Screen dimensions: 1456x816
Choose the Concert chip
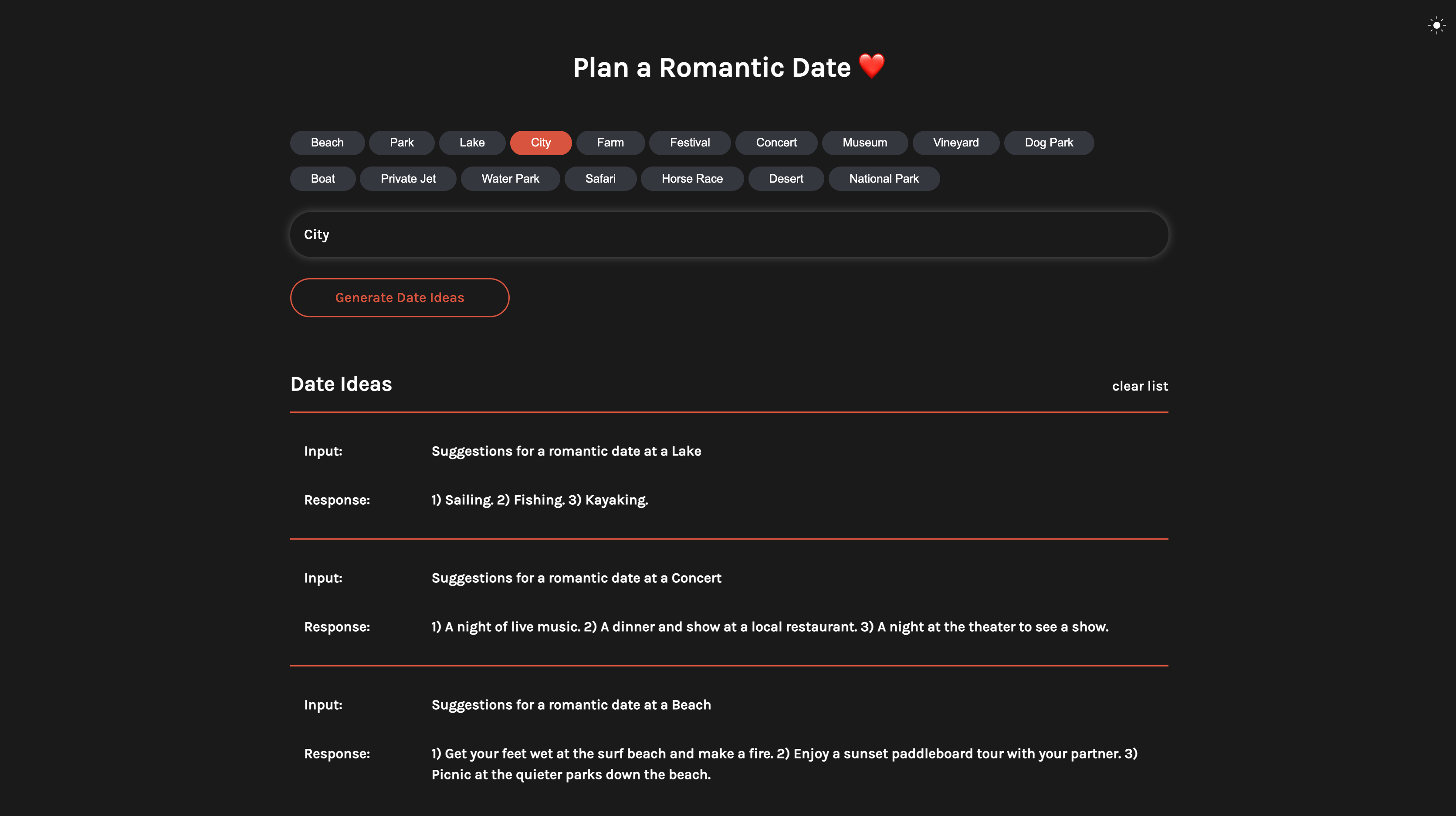(x=776, y=143)
